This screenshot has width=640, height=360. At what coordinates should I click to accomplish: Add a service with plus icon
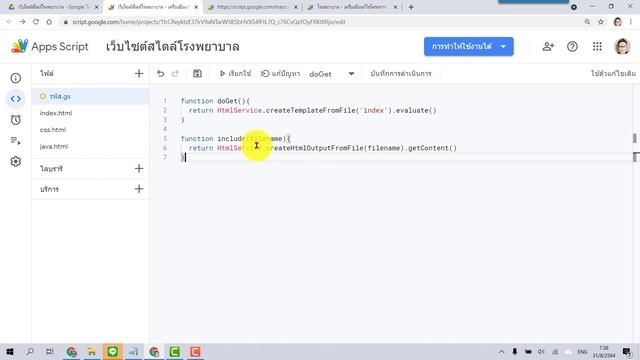point(139,189)
